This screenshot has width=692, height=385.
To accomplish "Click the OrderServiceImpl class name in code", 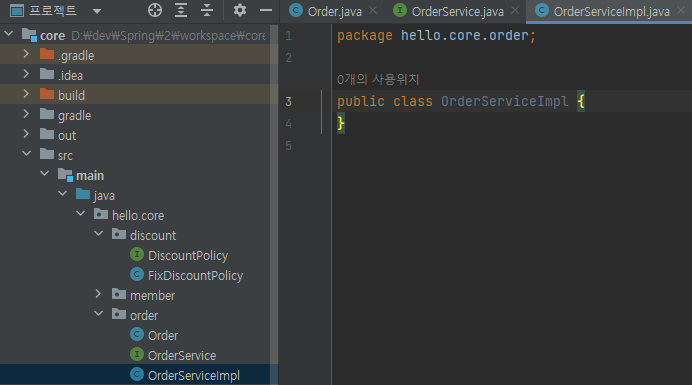I will (504, 102).
